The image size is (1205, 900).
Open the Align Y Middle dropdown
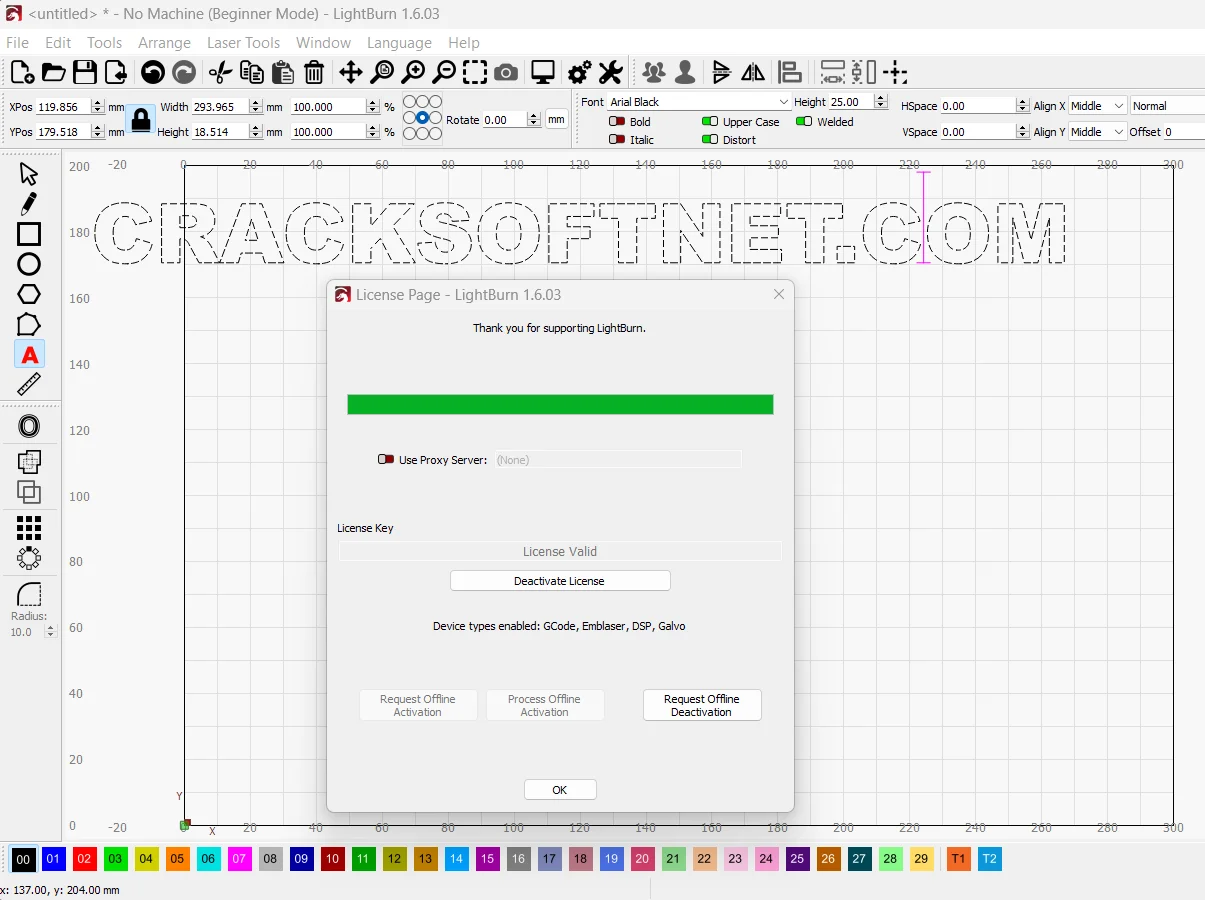[1097, 132]
